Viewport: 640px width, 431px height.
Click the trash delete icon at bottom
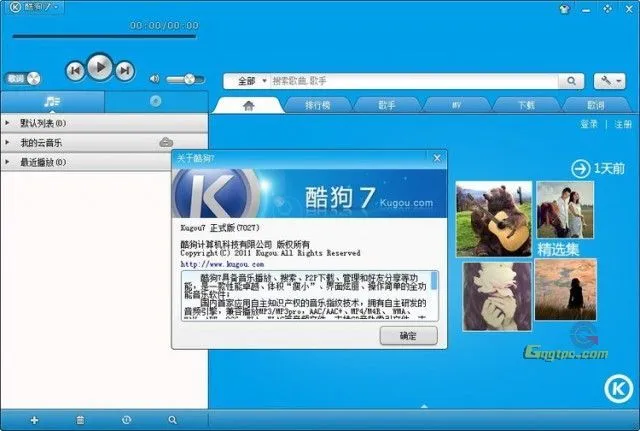point(80,419)
